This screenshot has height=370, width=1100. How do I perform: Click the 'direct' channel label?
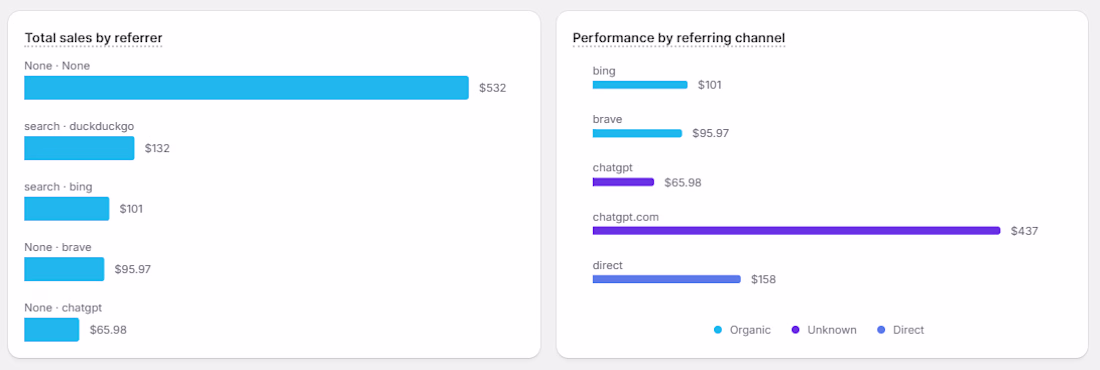[x=608, y=265]
